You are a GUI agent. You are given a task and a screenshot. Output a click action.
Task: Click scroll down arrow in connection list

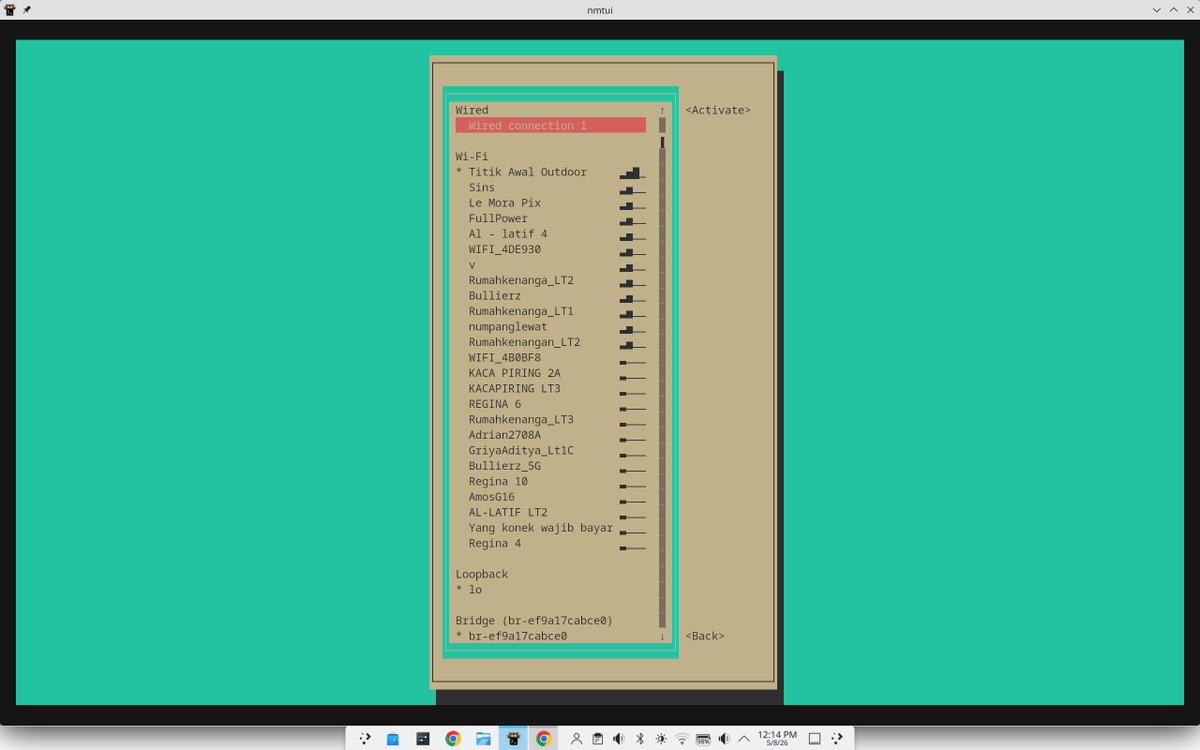662,636
